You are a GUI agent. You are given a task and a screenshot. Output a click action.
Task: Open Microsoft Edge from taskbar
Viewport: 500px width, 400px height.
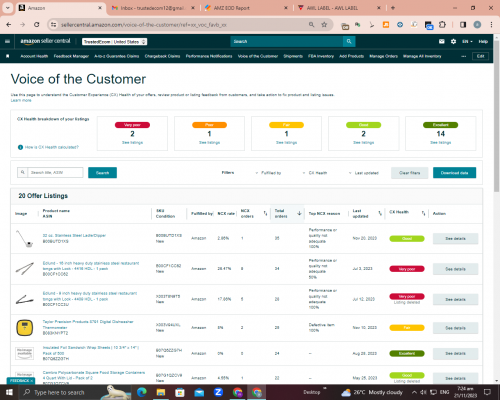tap(142, 392)
